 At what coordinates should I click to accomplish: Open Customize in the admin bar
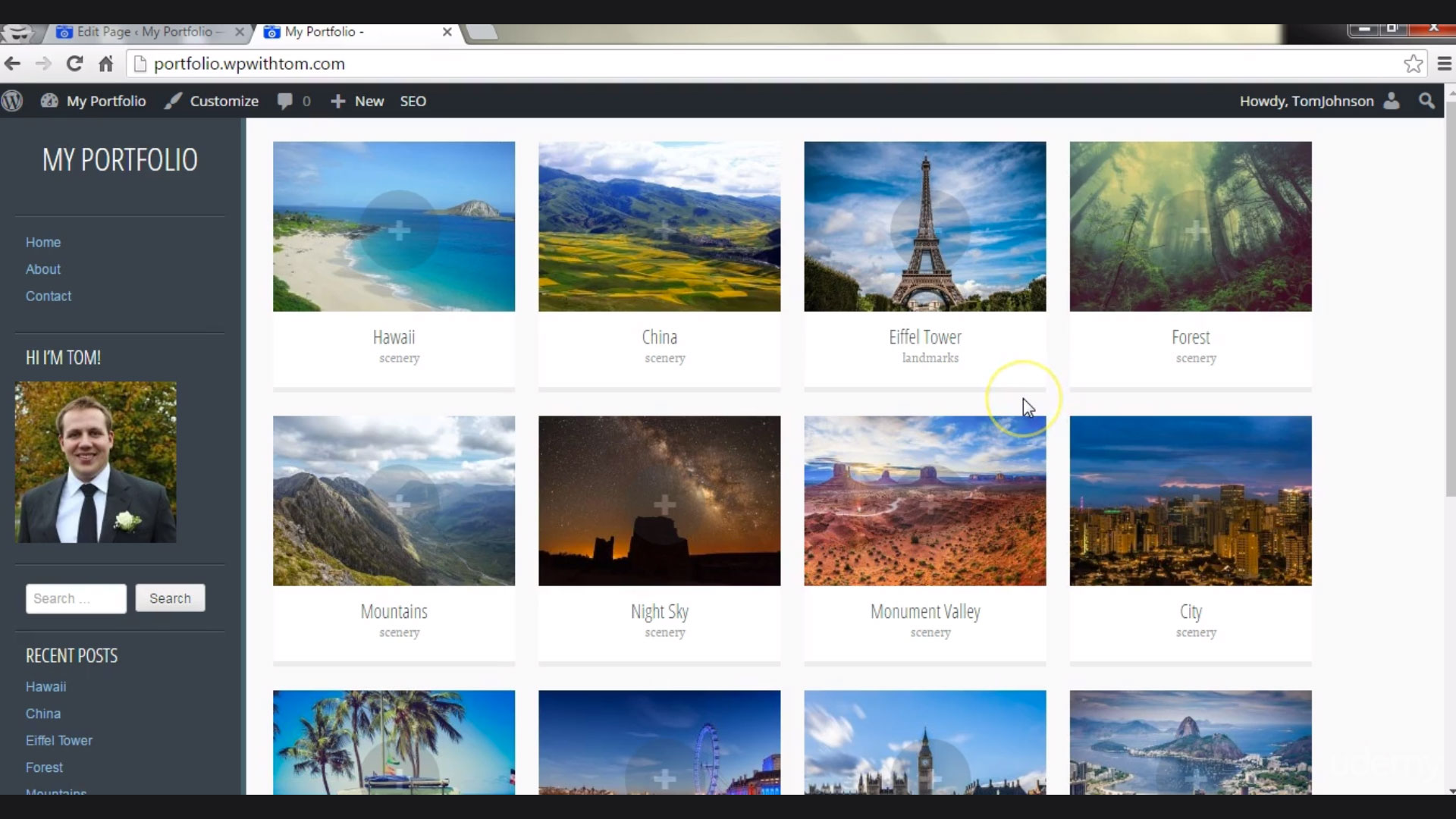tap(212, 101)
